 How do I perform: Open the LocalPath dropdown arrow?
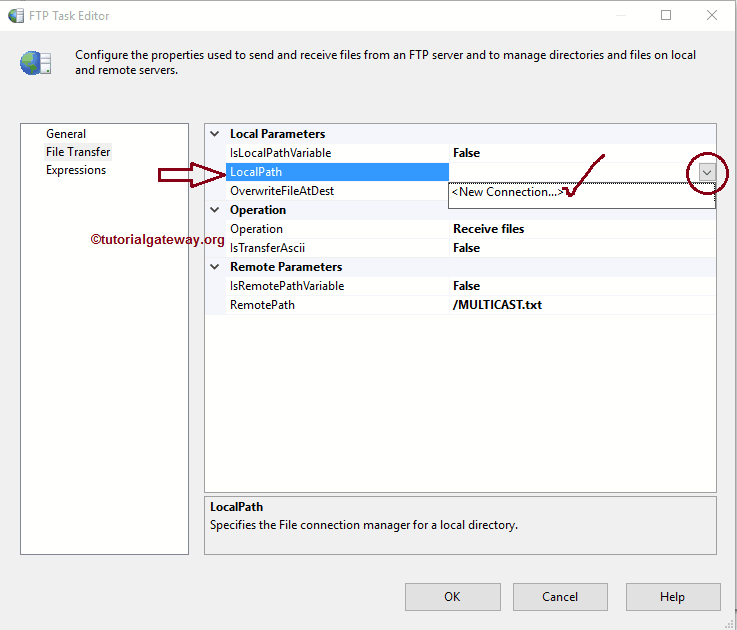tap(707, 172)
